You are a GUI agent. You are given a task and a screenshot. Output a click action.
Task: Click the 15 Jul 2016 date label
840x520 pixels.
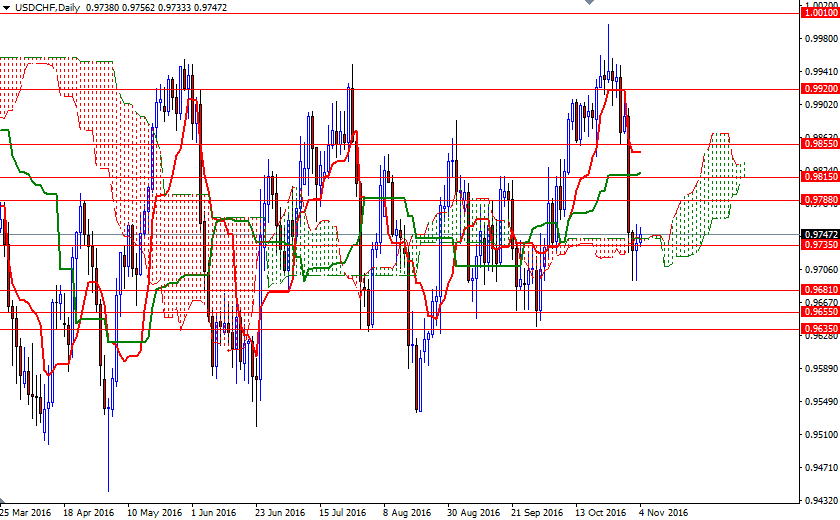tap(343, 513)
